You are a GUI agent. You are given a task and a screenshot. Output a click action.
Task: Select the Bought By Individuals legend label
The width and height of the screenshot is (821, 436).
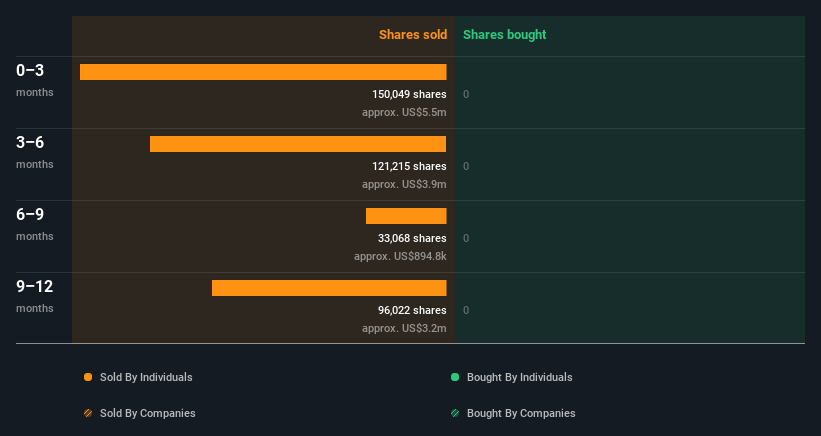pos(519,377)
